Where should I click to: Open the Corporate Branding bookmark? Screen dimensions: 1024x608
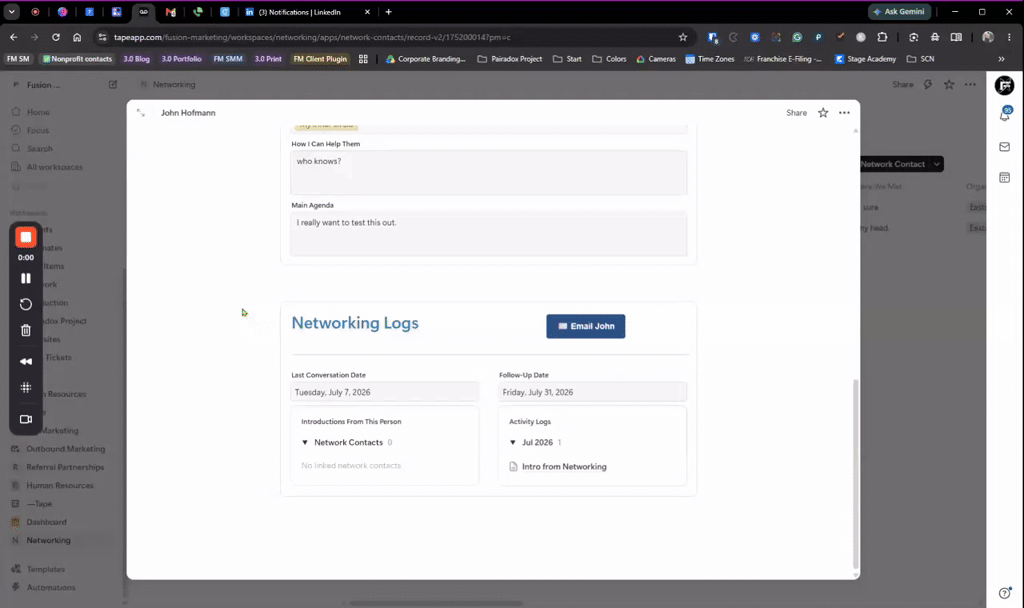click(x=426, y=59)
